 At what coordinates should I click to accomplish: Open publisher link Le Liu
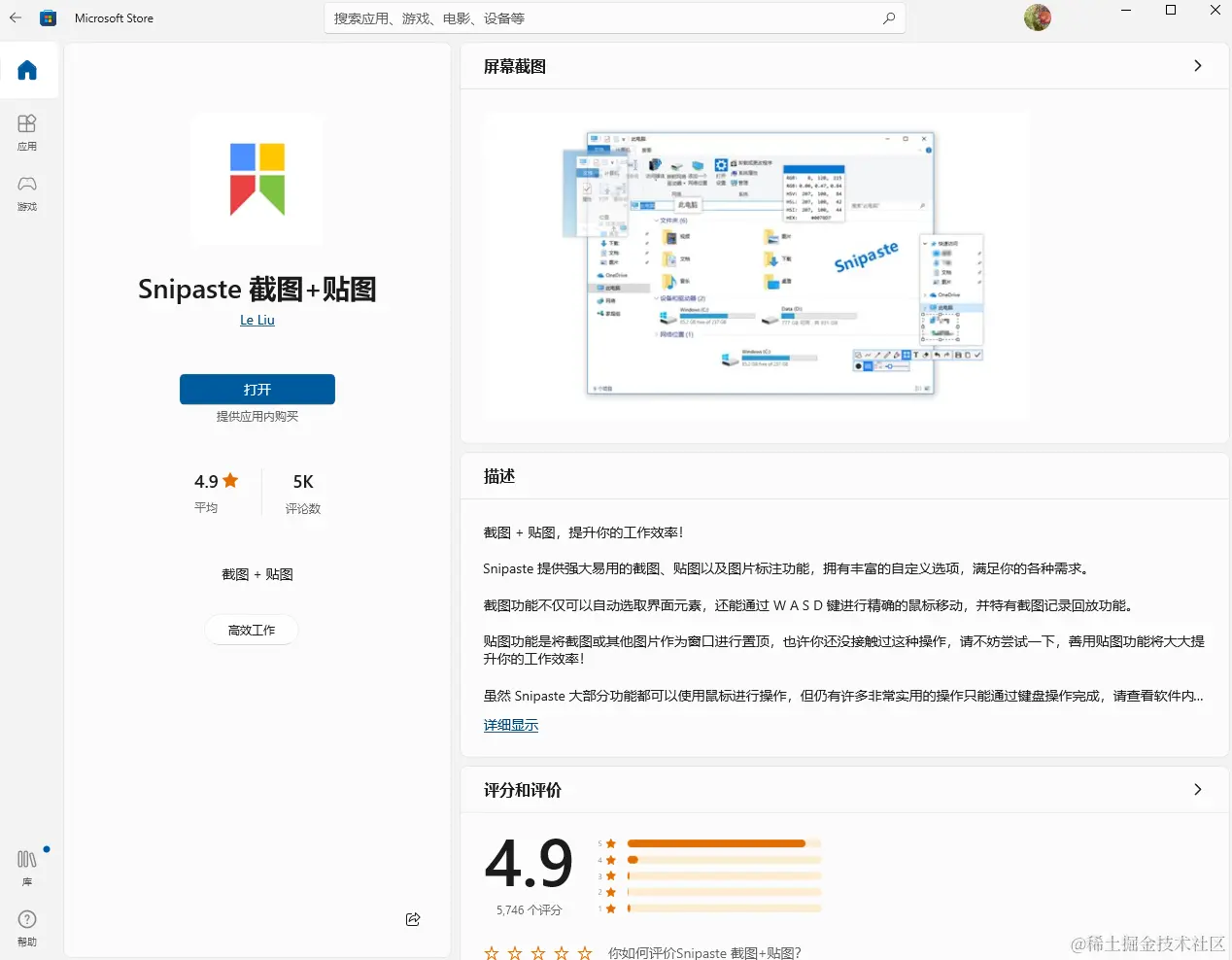coord(257,320)
